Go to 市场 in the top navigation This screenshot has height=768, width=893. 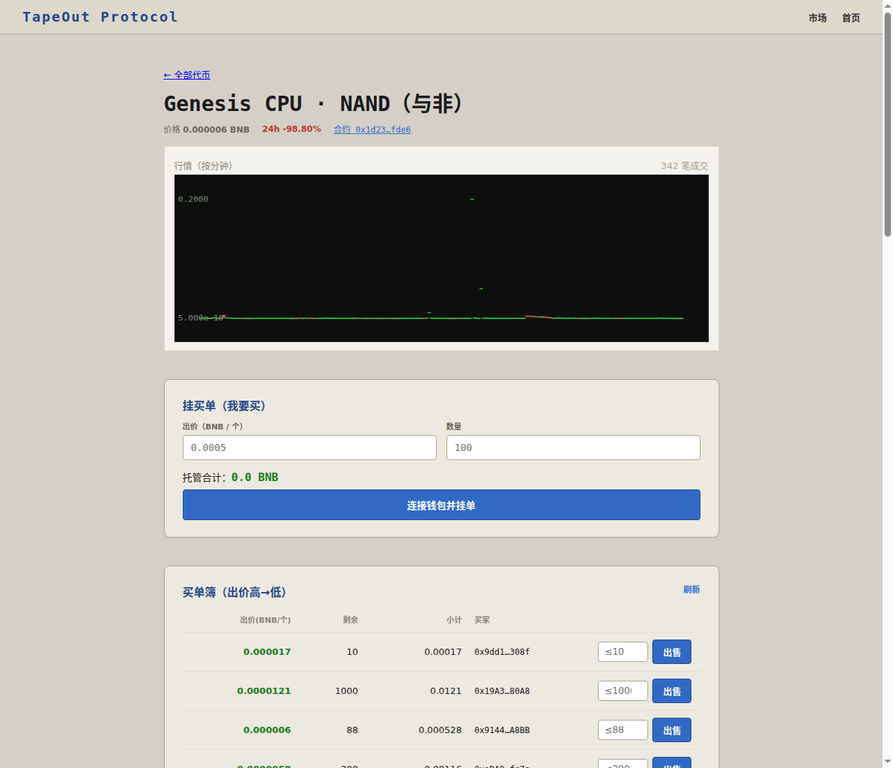click(817, 18)
